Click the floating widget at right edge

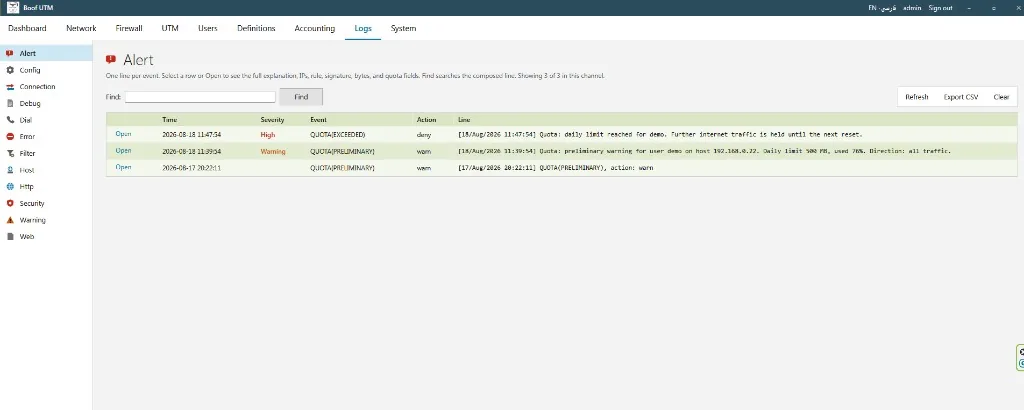tap(1021, 358)
